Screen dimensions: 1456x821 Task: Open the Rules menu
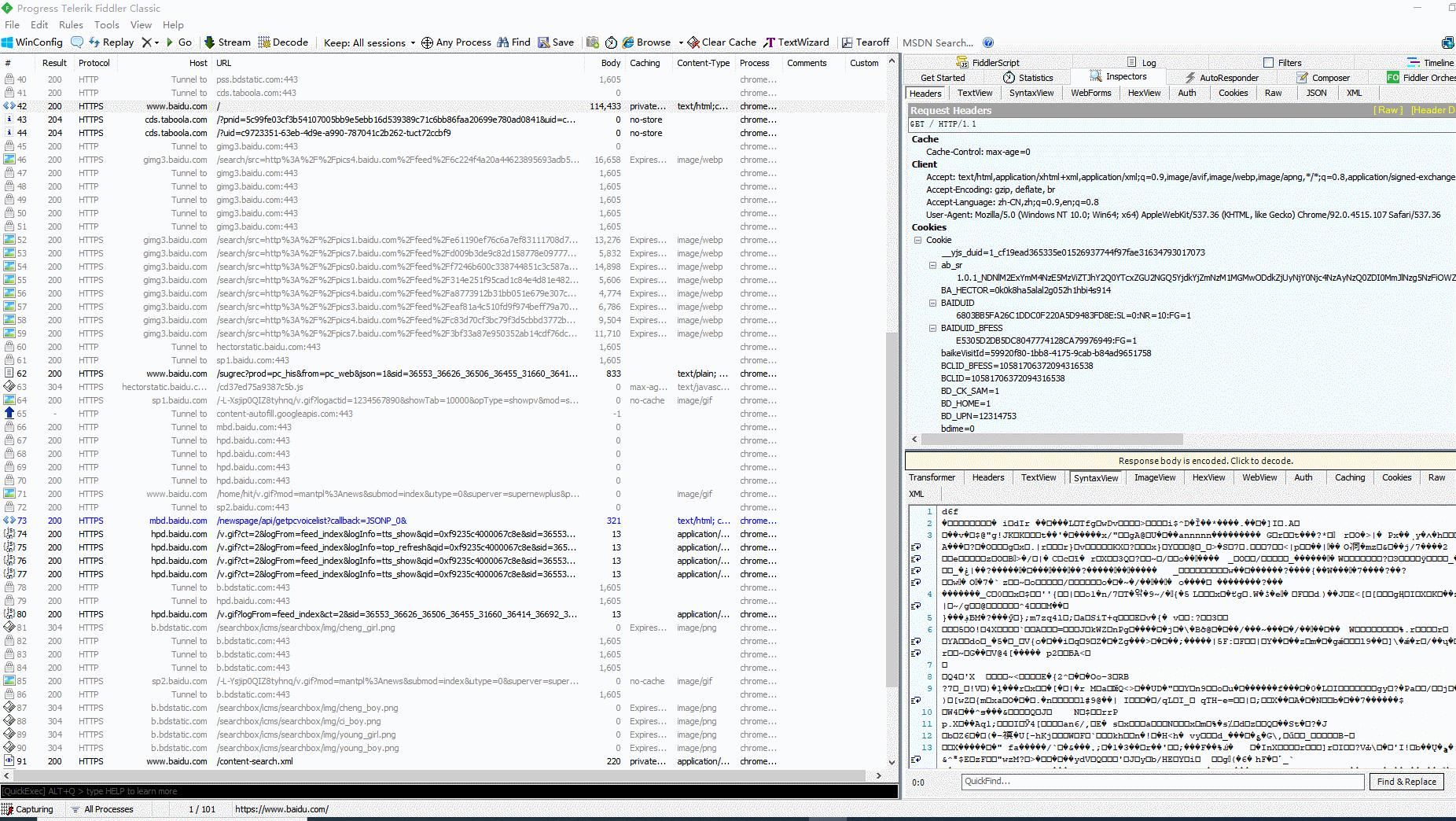pyautogui.click(x=71, y=24)
